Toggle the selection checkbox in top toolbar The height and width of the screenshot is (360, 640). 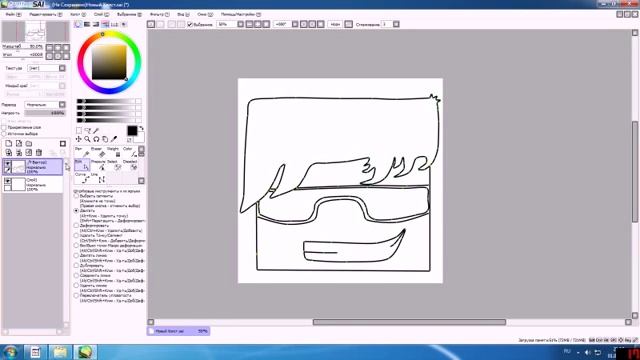[x=190, y=24]
